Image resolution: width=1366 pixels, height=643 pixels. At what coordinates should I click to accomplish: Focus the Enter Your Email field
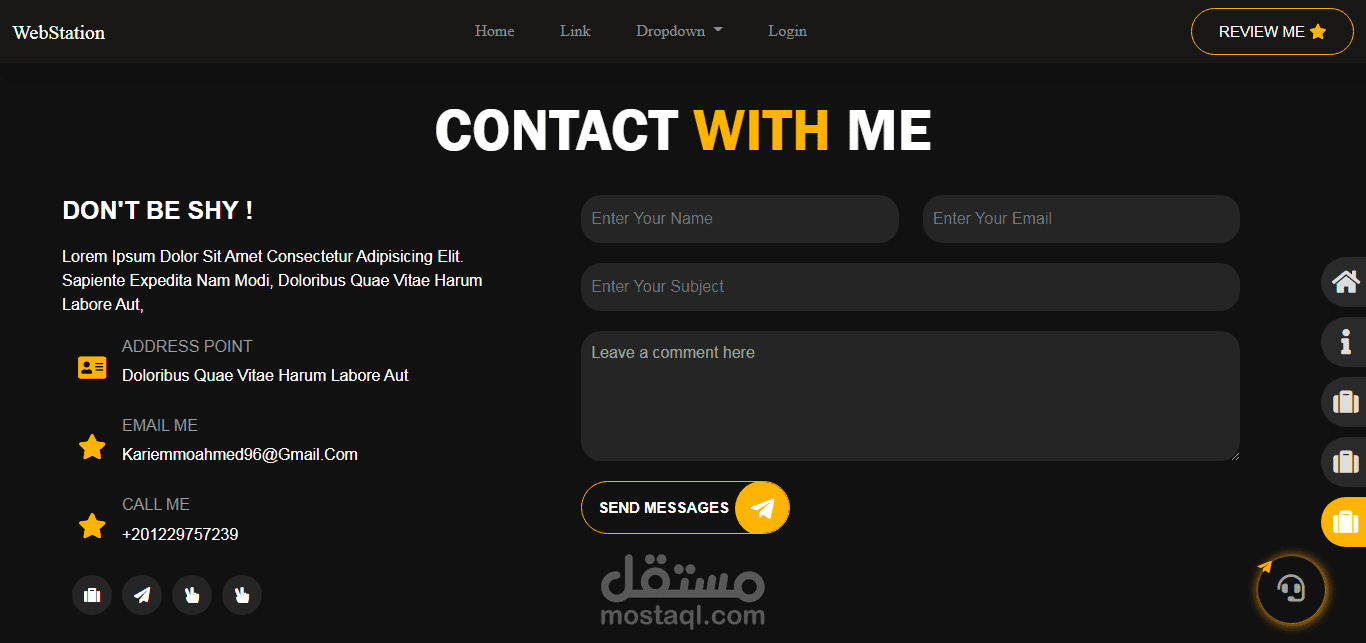[1081, 219]
